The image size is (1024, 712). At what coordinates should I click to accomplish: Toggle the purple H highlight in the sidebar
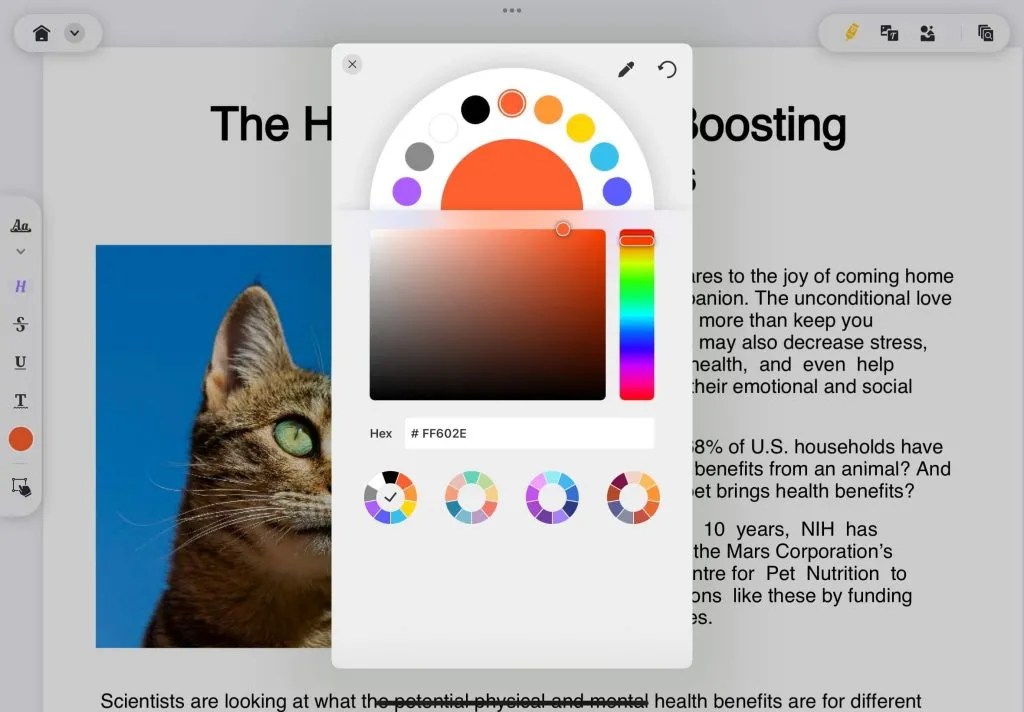pyautogui.click(x=20, y=287)
